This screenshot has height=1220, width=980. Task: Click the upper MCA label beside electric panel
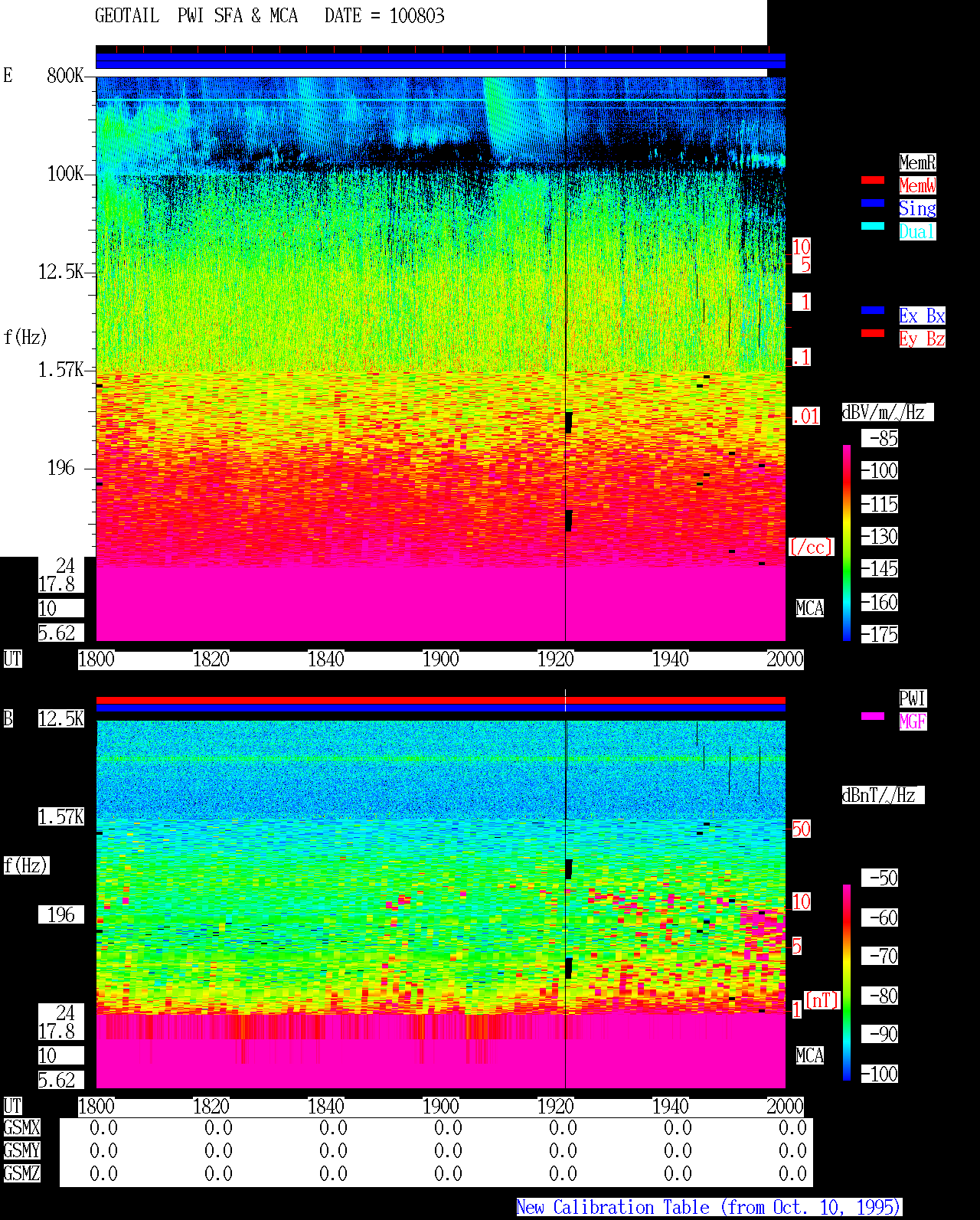click(810, 609)
